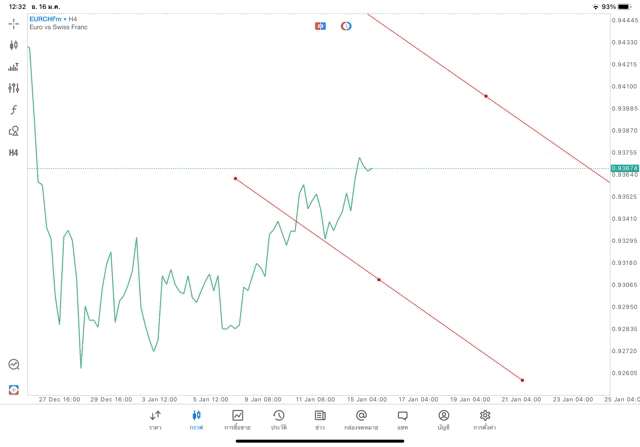Toggle the red-blue one-click trading panel
Image resolution: width=640 pixels, height=447 pixels.
pyautogui.click(x=320, y=25)
